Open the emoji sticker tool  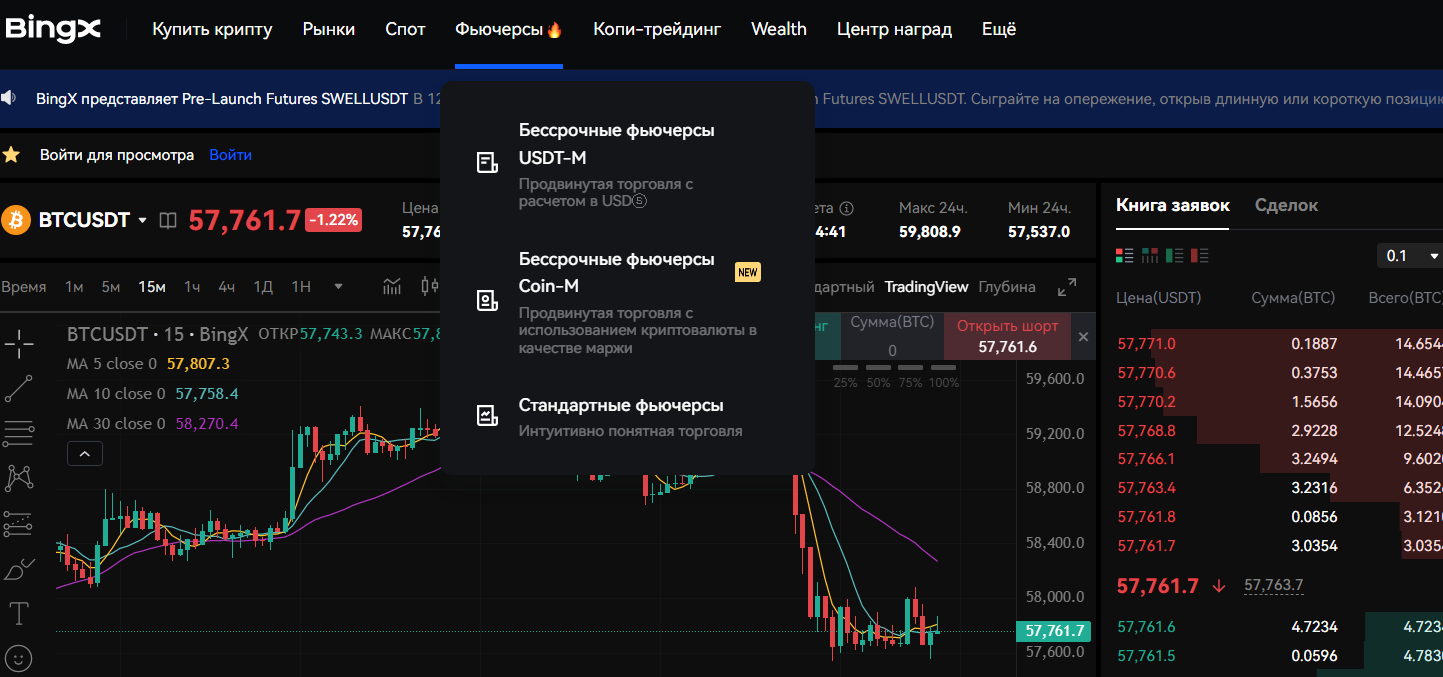19,657
